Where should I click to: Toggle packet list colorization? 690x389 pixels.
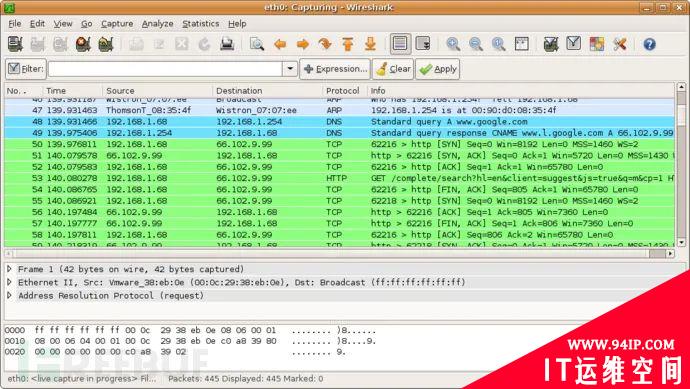click(400, 44)
